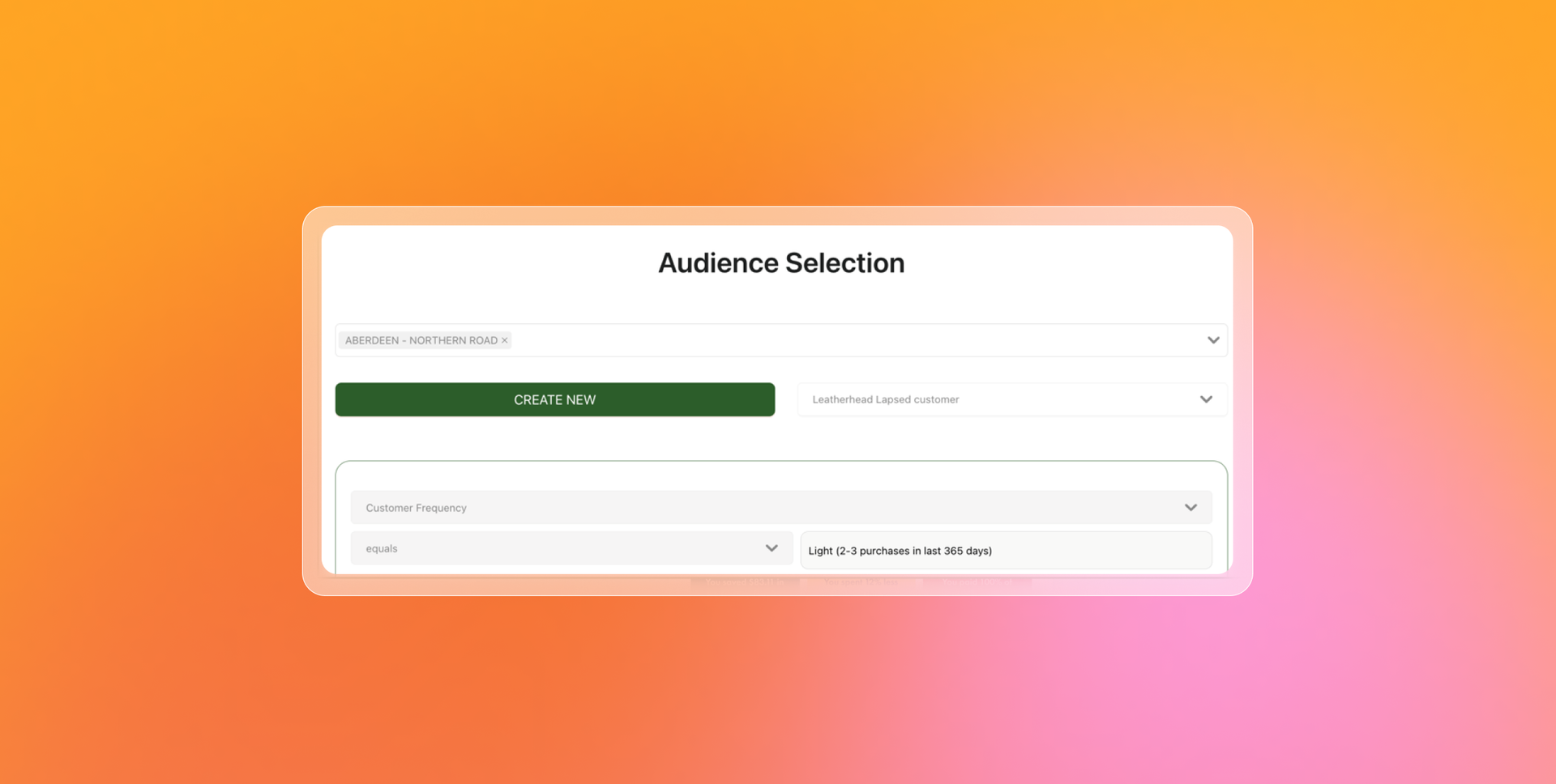Remove the ABERDEEN - NORTHERN ROAD location tag
Viewport: 1556px width, 784px height.
(x=504, y=339)
